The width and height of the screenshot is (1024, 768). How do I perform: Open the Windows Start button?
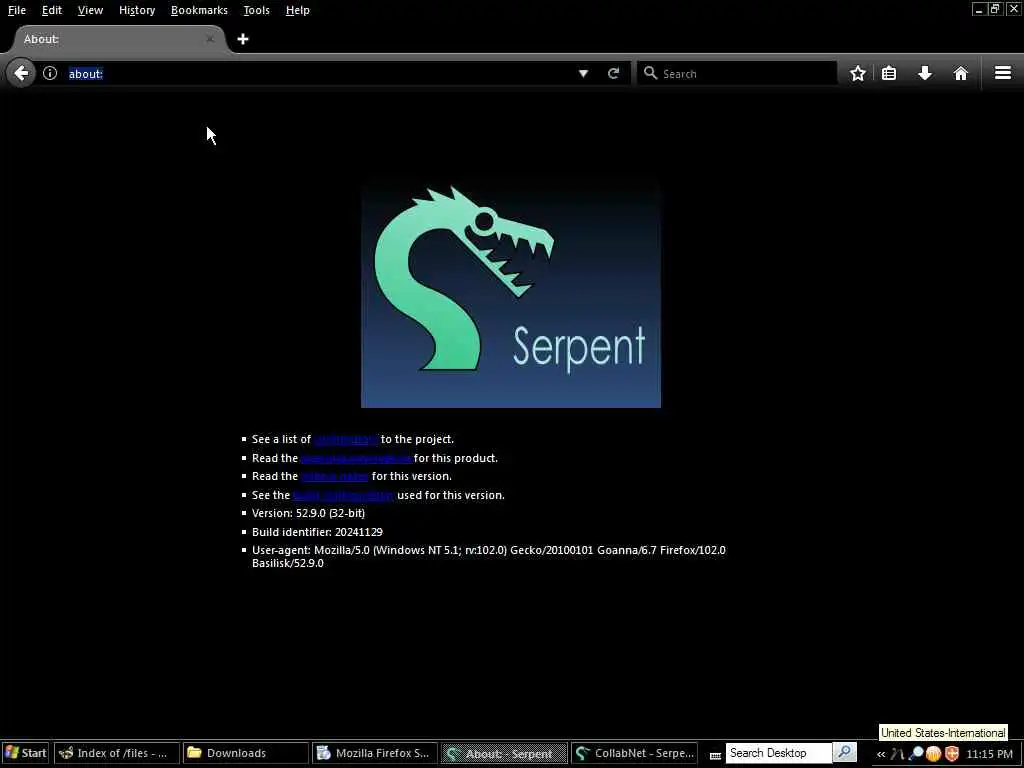click(x=25, y=753)
